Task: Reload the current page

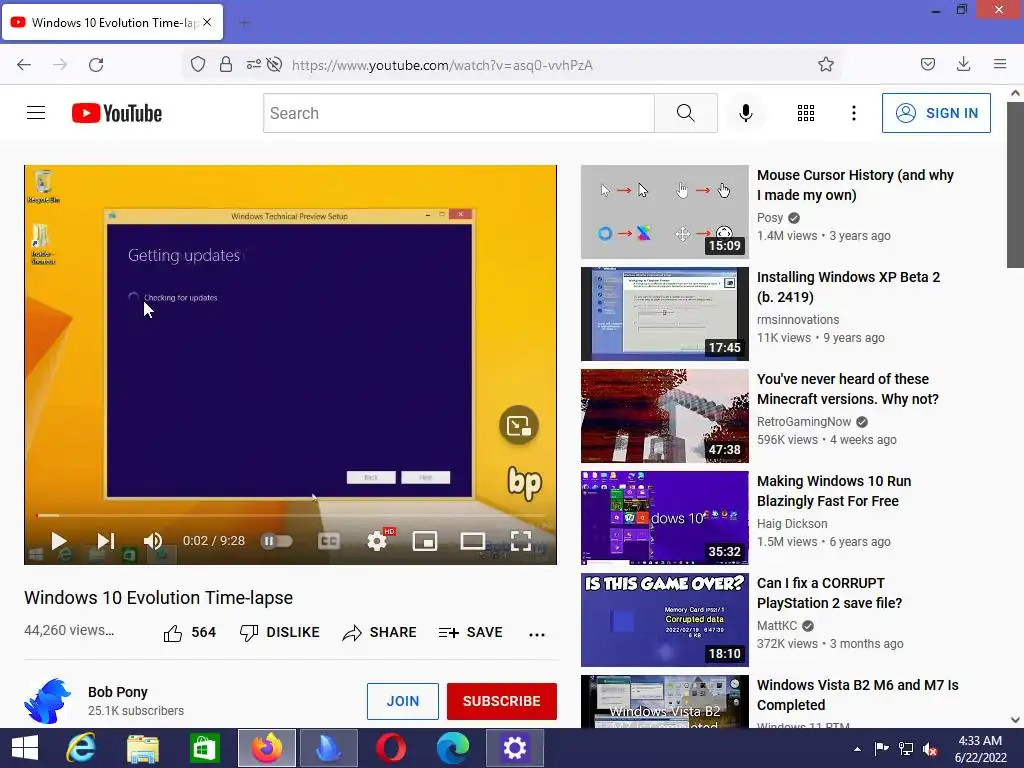Action: point(96,65)
